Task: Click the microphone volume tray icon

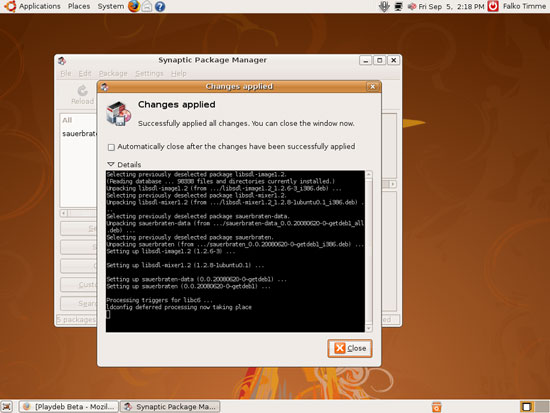Action: tap(384, 6)
